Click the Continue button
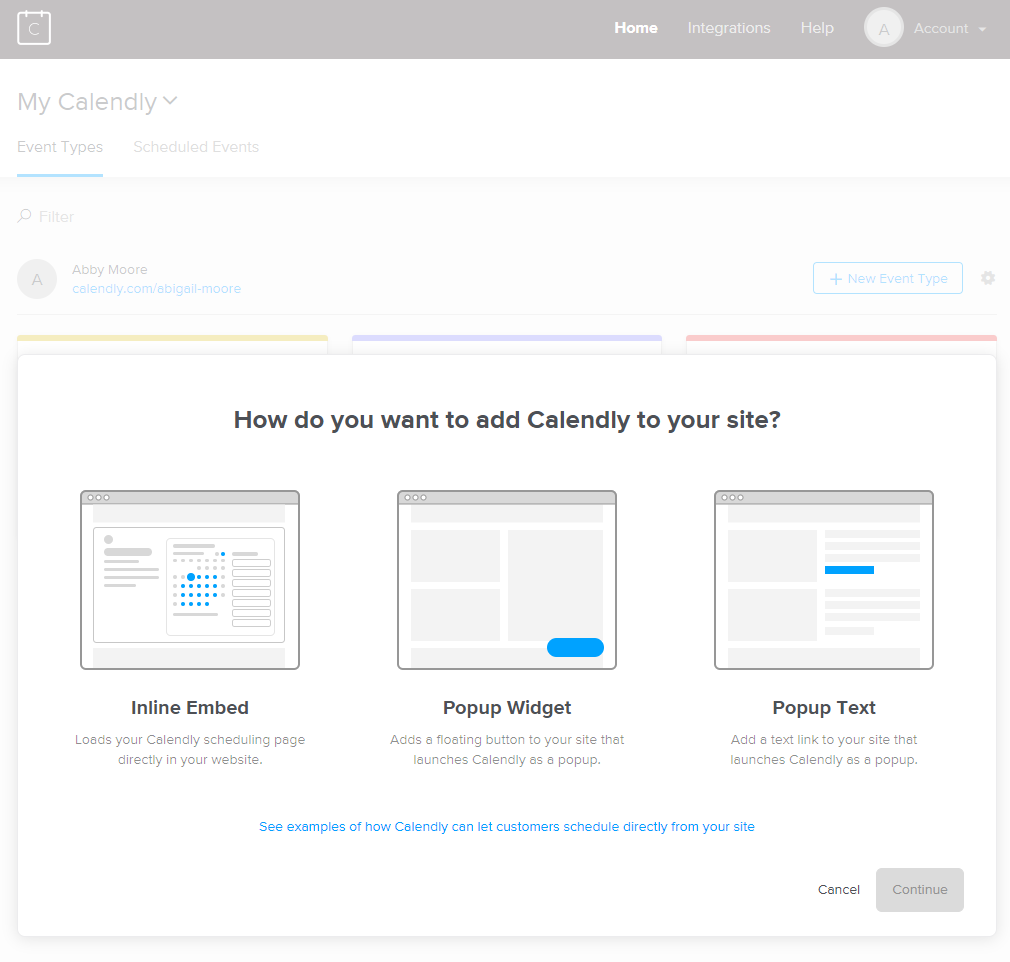 click(920, 890)
